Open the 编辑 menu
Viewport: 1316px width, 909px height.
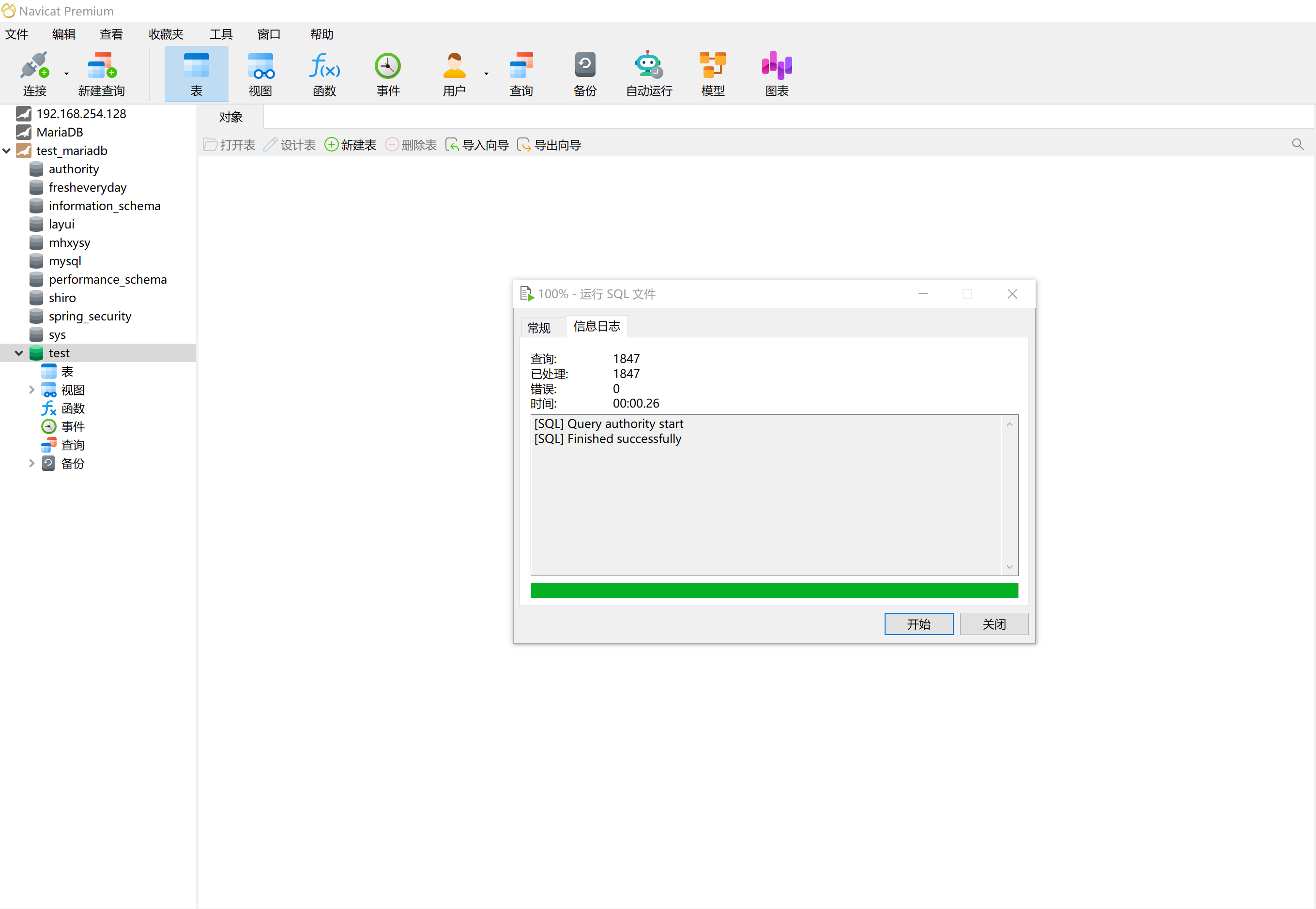(64, 34)
